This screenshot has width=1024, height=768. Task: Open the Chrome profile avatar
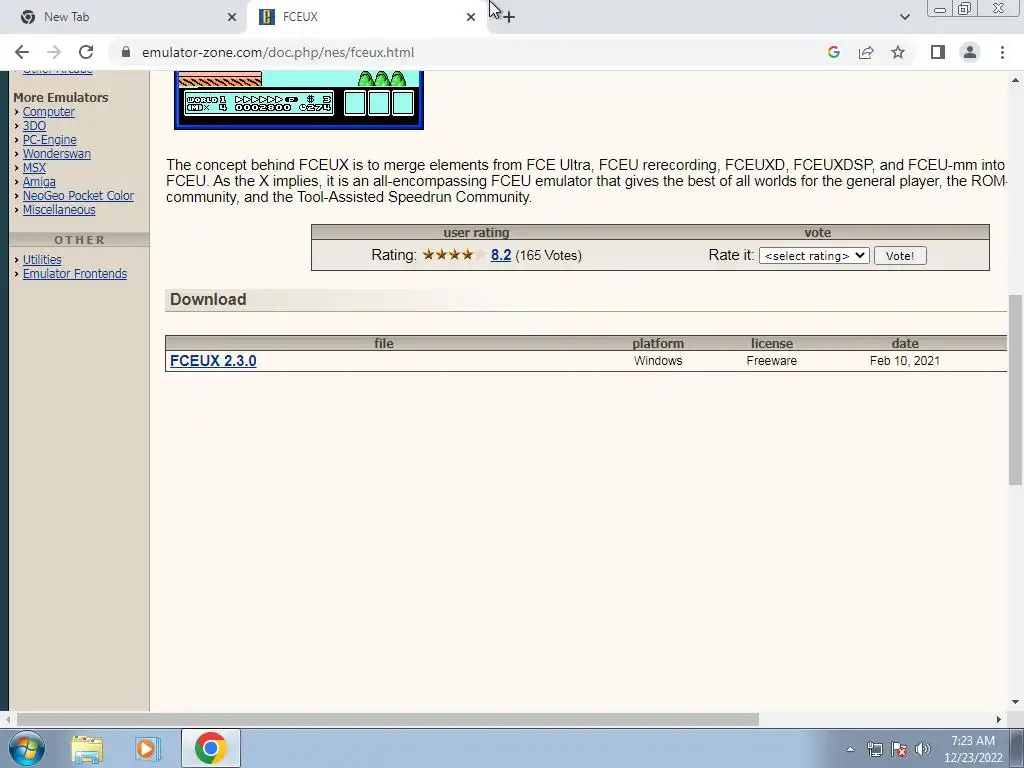970,52
